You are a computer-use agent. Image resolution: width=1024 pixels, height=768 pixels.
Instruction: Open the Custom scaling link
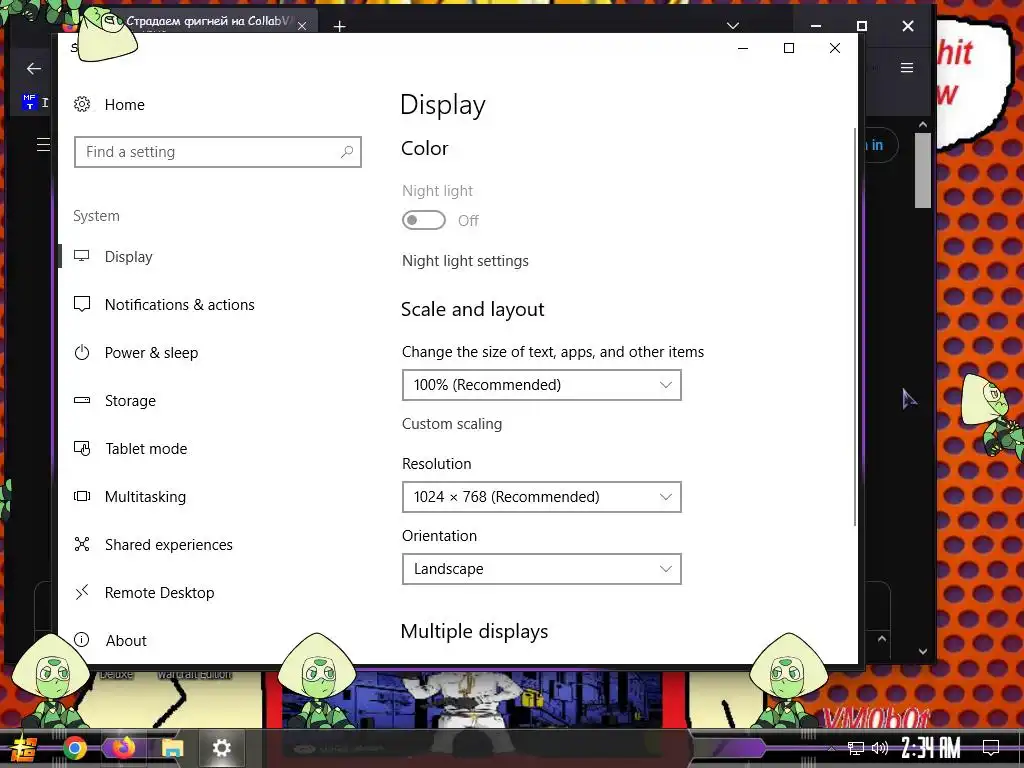tap(452, 424)
